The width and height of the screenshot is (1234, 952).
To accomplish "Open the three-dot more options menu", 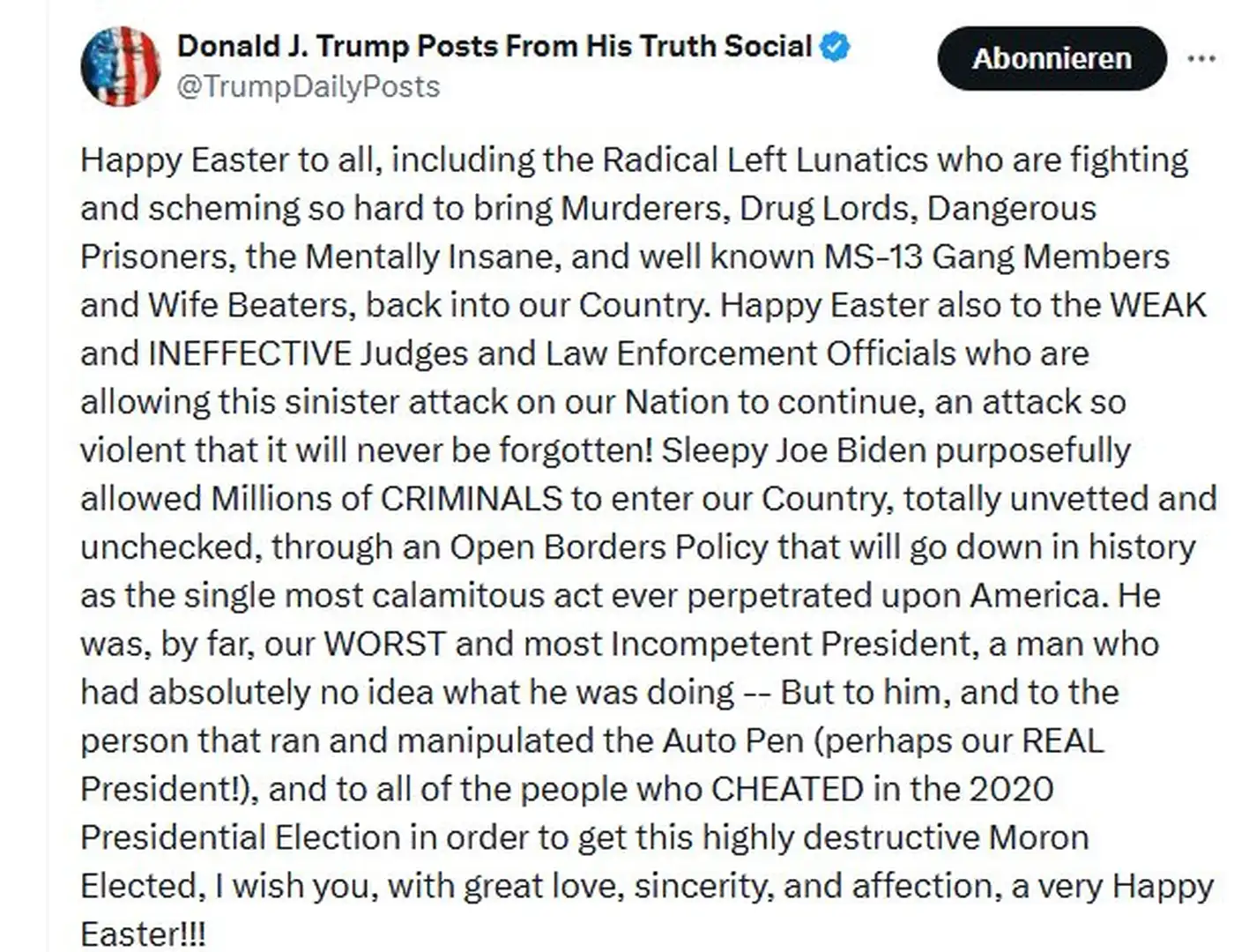I will pyautogui.click(x=1201, y=59).
